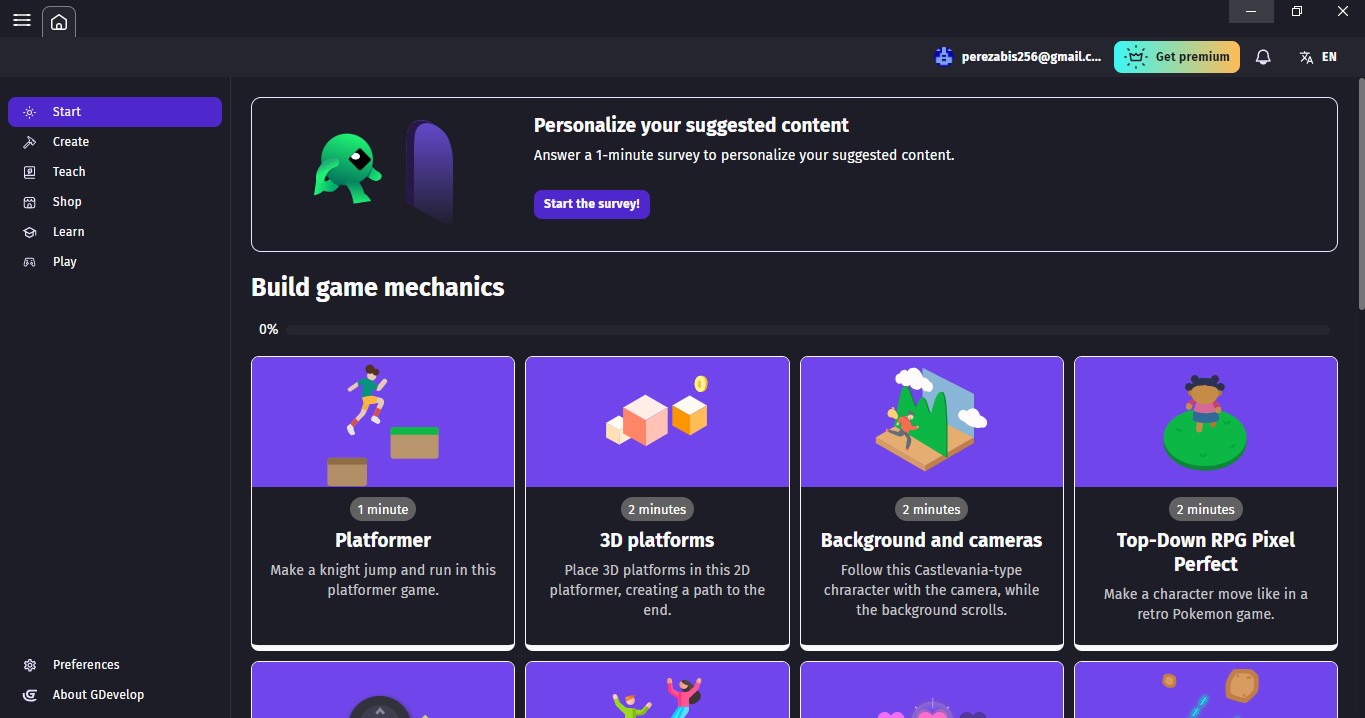Click the About GDevelop logo icon
The image size is (1365, 718).
pos(30,695)
